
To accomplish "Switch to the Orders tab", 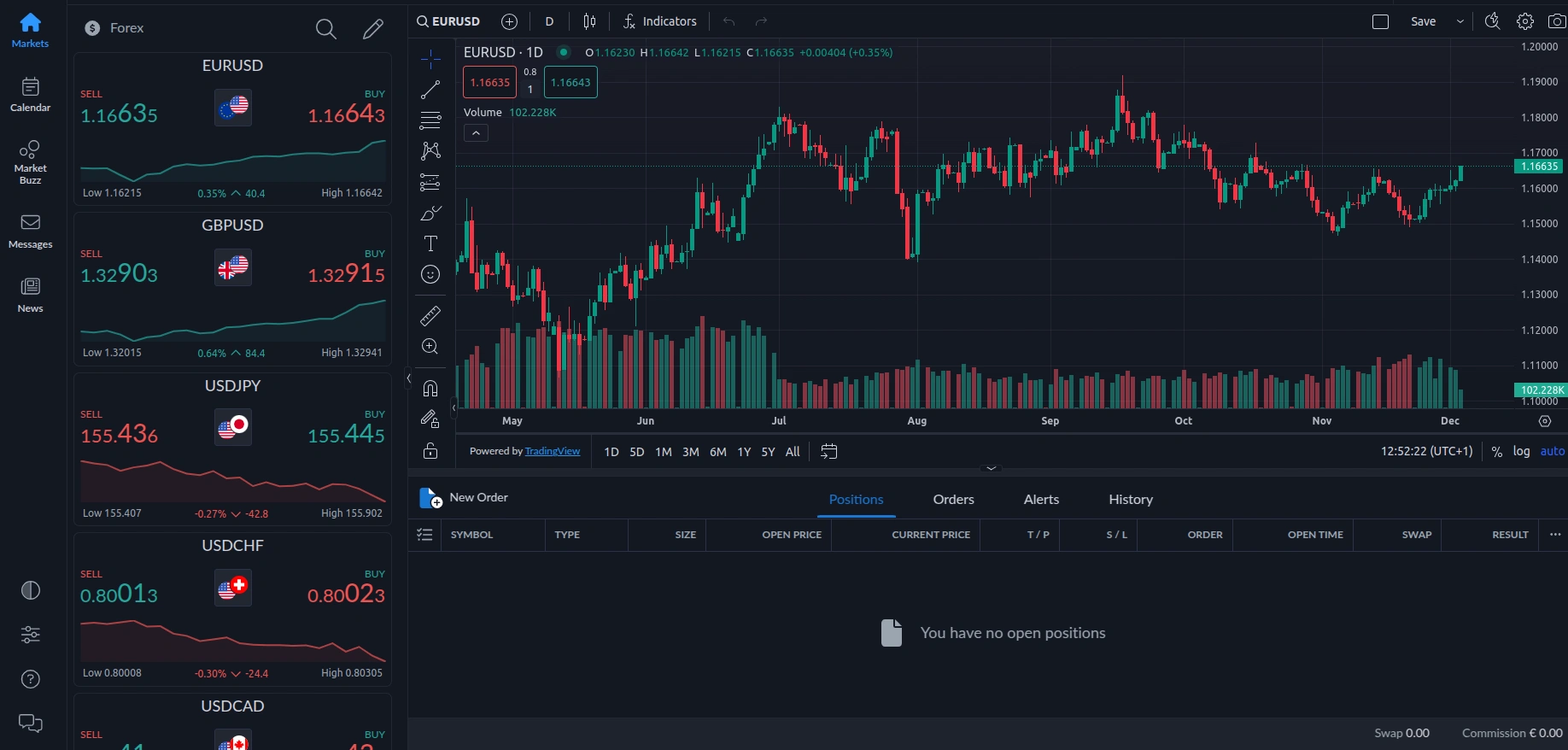I will (x=953, y=500).
